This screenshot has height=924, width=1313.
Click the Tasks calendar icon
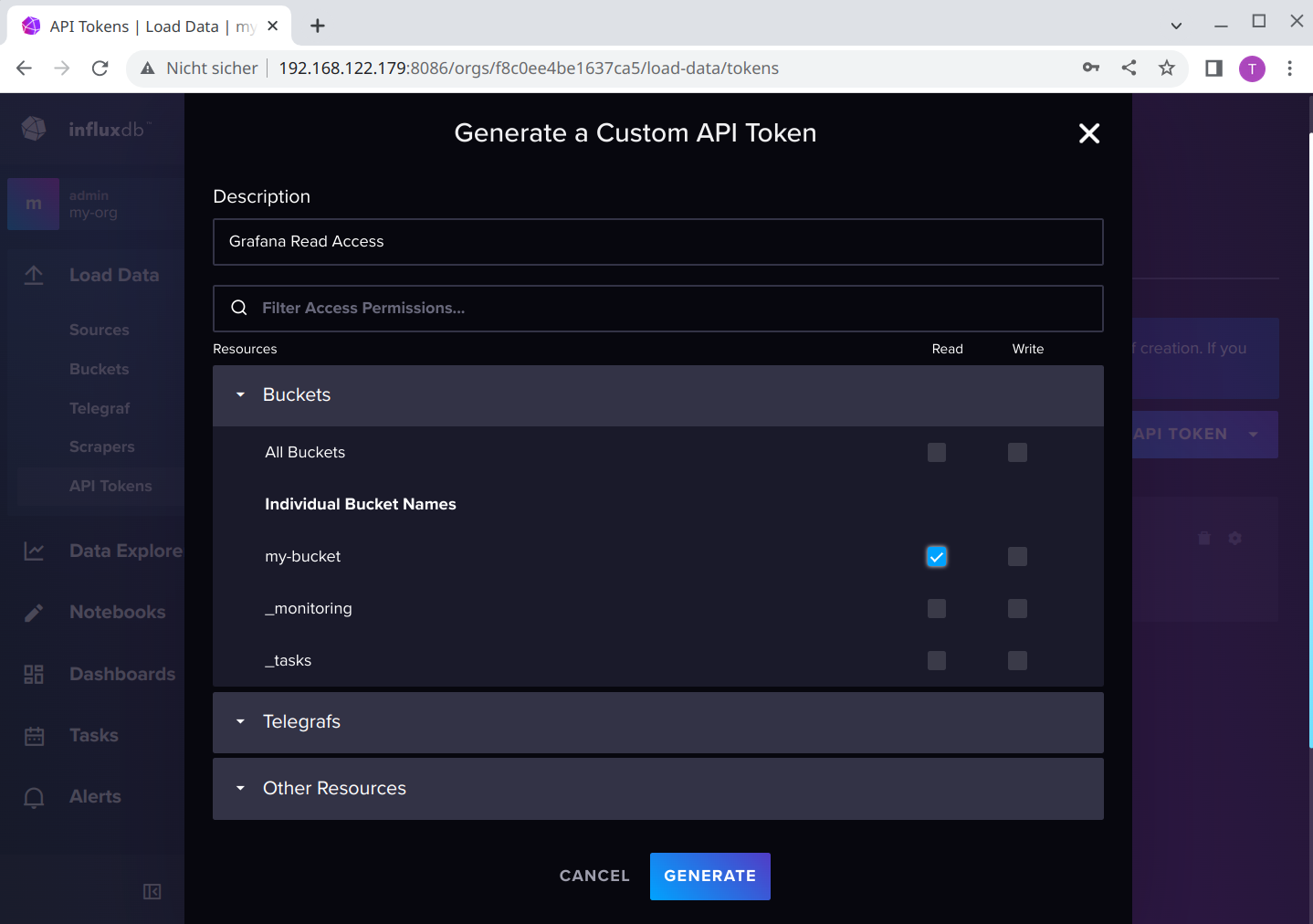(x=34, y=736)
